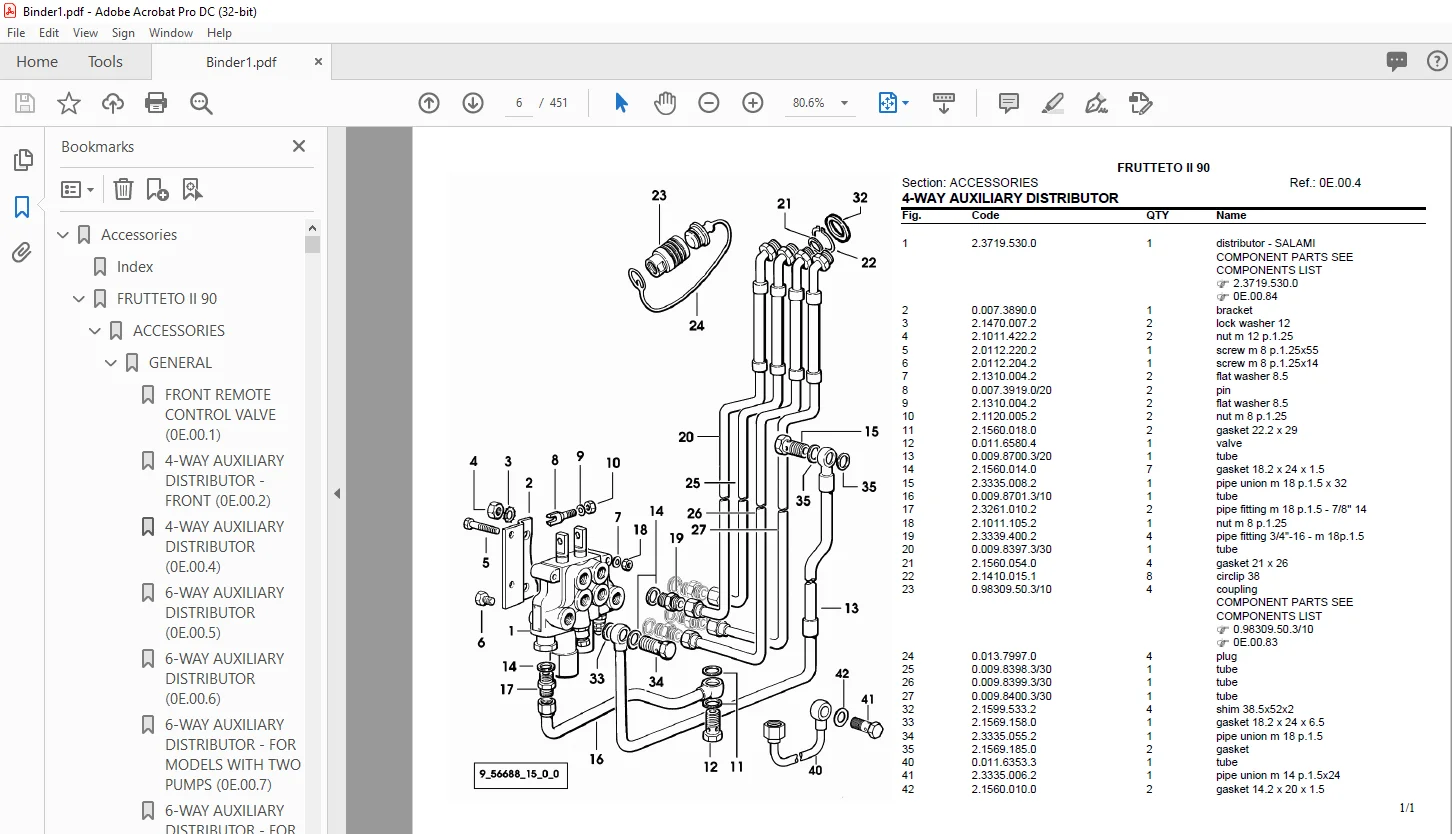The image size is (1452, 834).
Task: Collapse the Accessories bookmark
Action: click(64, 235)
